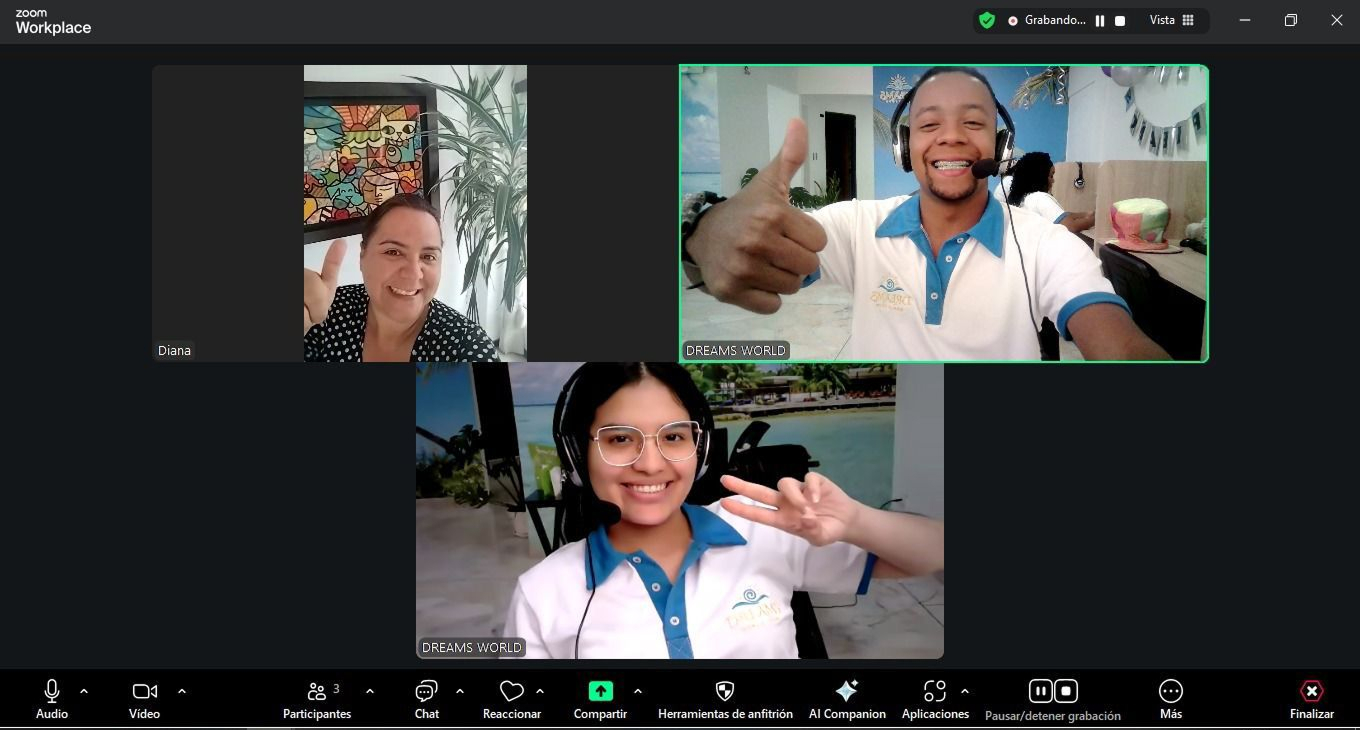Click the green Compartir share icon
This screenshot has width=1360, height=730.
pyautogui.click(x=600, y=691)
